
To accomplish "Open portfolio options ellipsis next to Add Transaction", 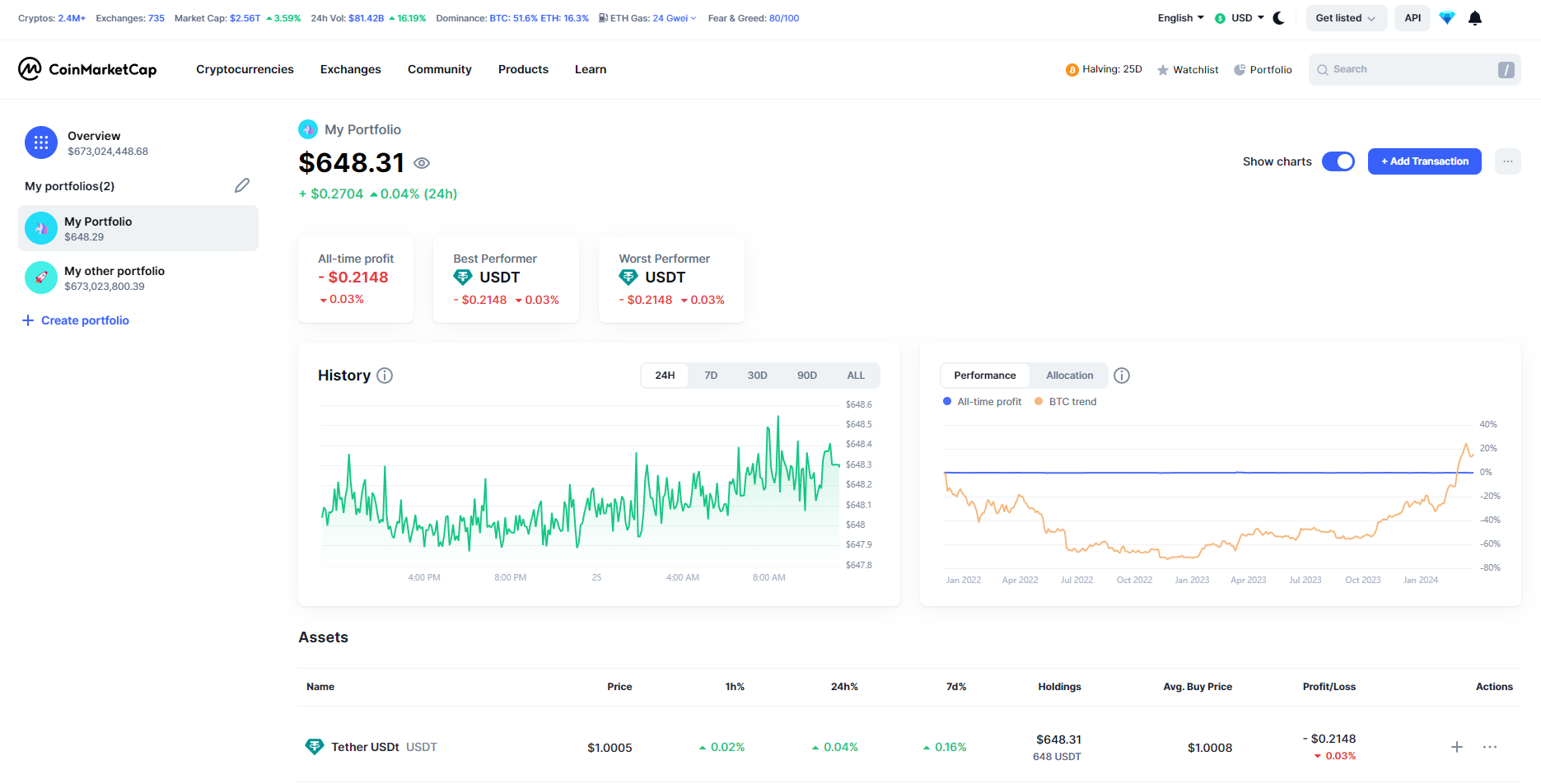I will point(1507,161).
